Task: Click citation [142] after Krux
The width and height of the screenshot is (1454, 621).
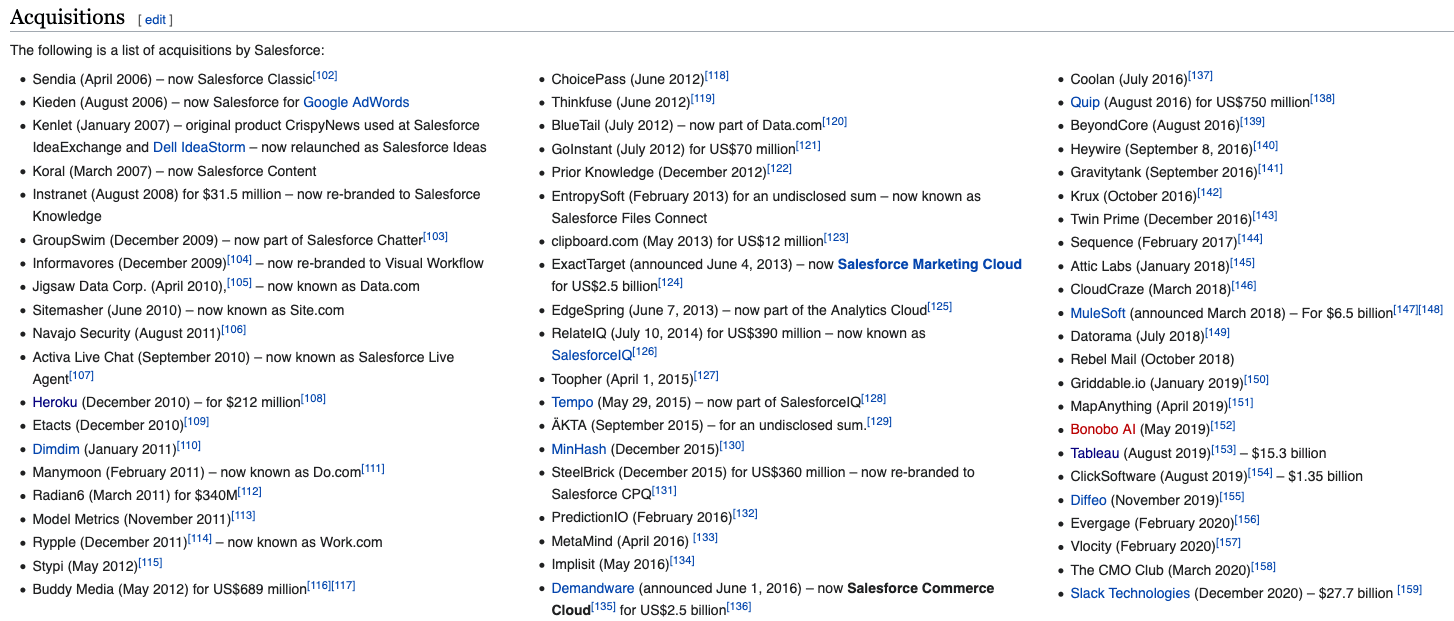Action: click(x=1209, y=192)
